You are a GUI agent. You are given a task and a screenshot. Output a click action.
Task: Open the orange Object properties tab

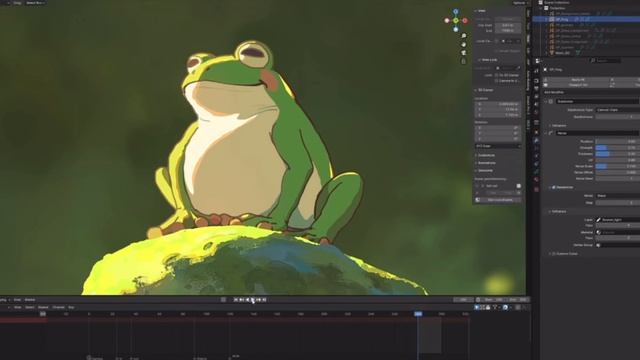coord(536,132)
